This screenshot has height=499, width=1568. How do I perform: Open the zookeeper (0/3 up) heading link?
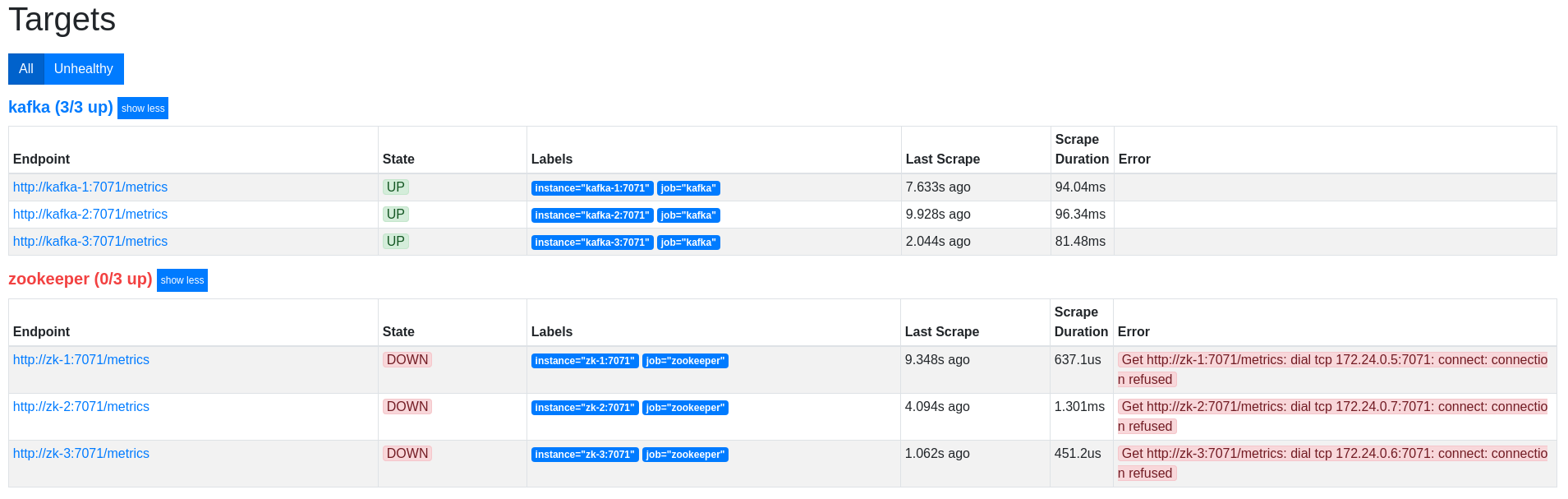point(80,279)
